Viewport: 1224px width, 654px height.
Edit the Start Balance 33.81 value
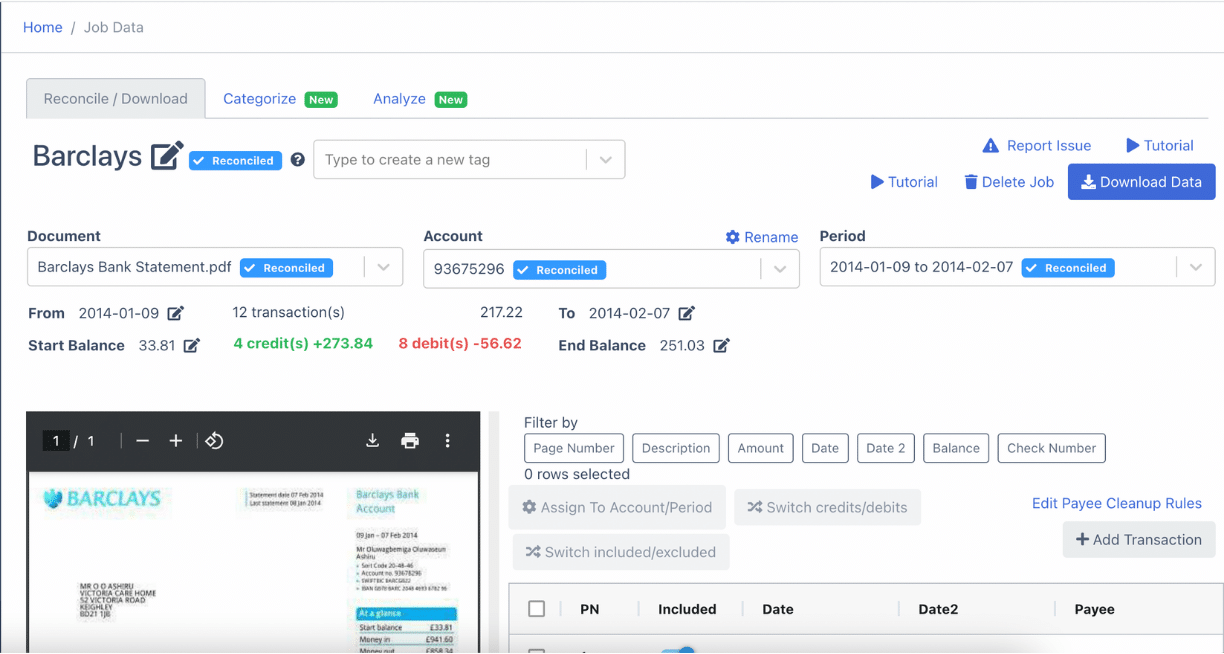(x=191, y=345)
